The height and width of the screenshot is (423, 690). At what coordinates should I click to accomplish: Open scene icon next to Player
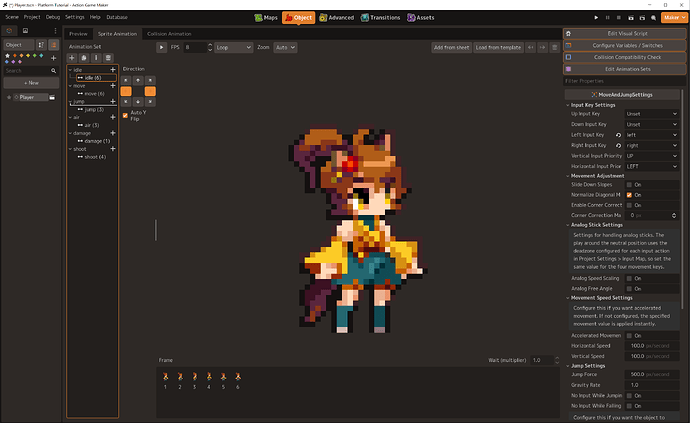52,97
